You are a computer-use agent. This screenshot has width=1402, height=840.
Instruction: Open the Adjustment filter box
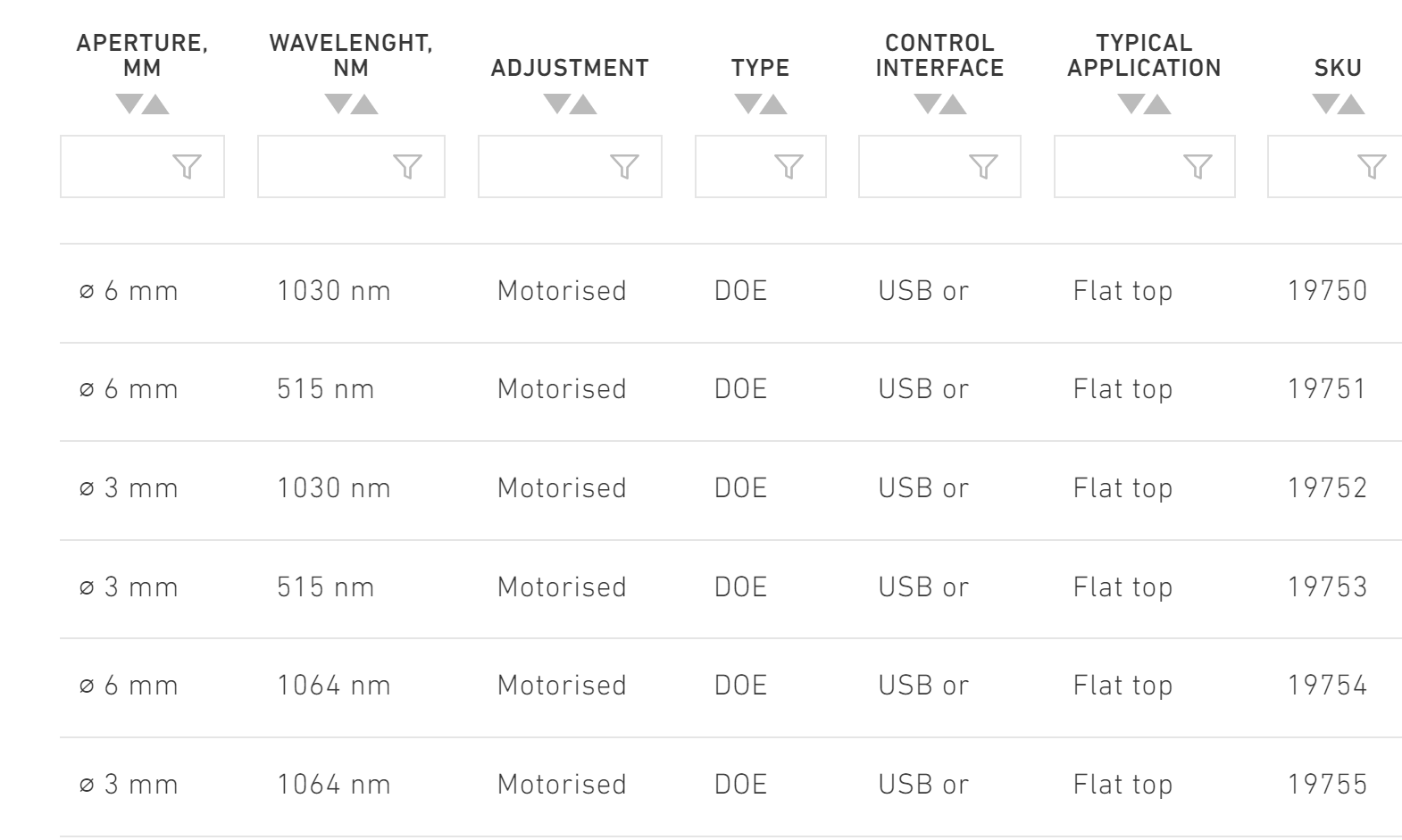pos(570,167)
